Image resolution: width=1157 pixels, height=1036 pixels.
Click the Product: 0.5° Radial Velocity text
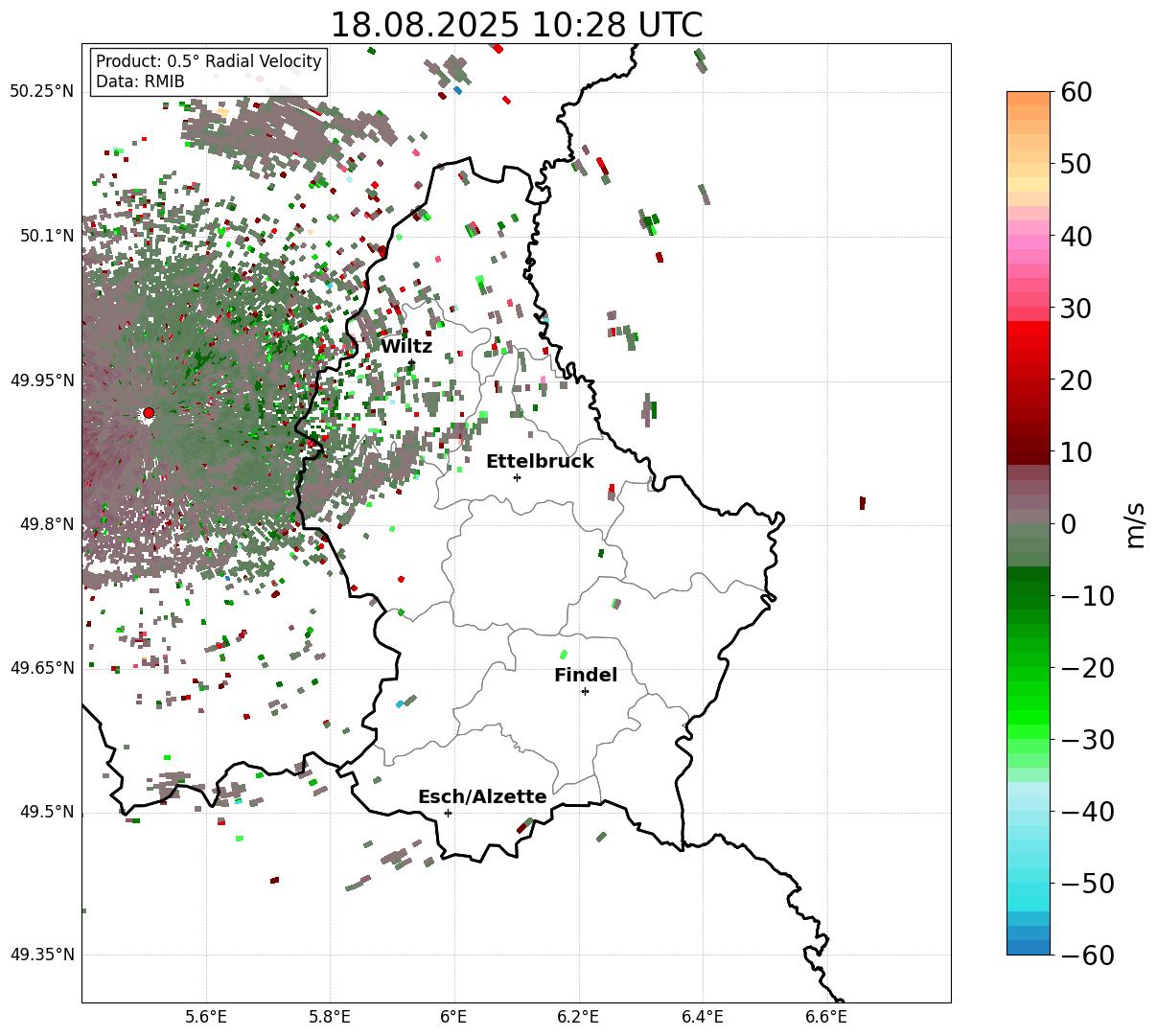(x=209, y=61)
